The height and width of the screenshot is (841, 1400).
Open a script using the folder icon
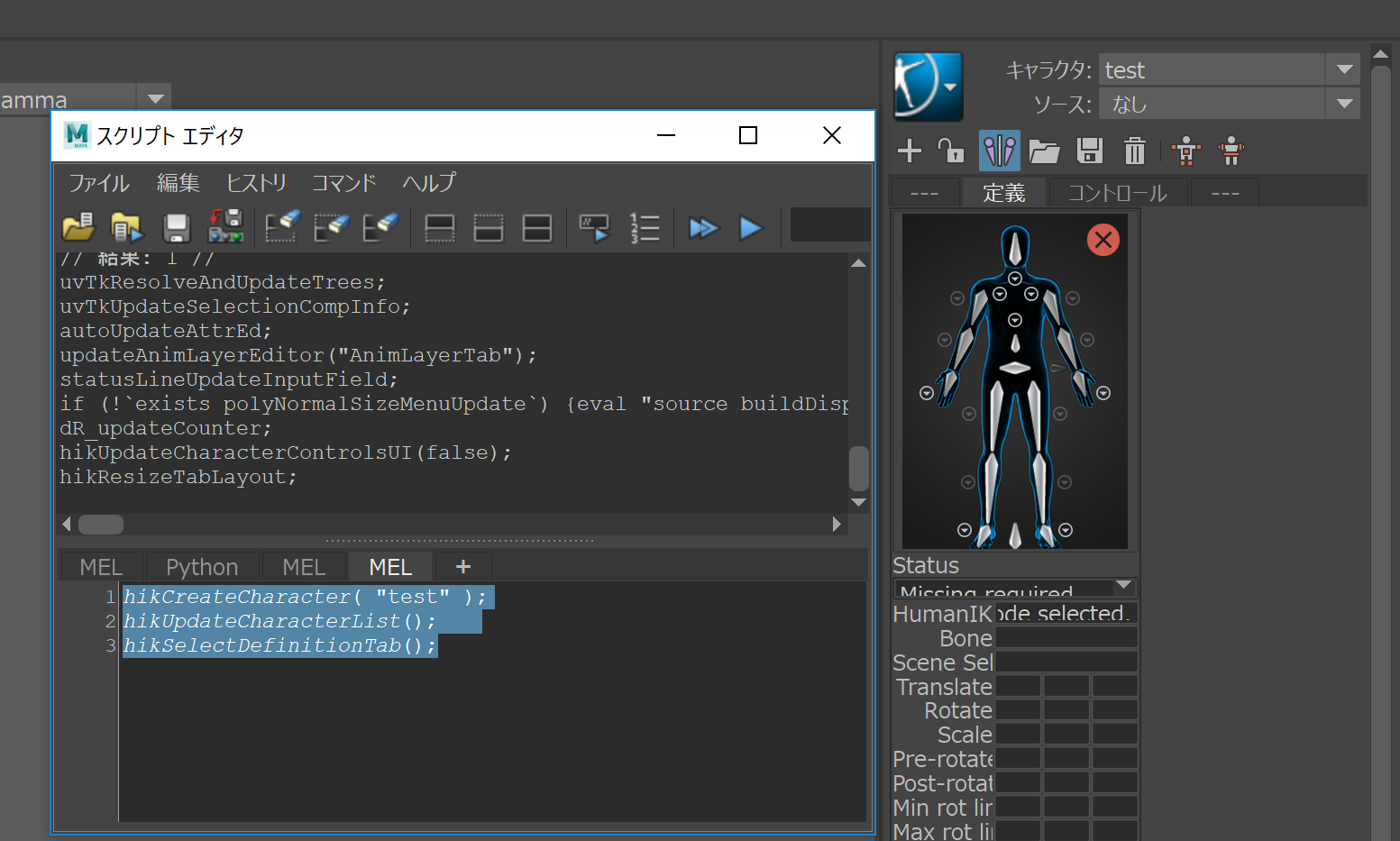[78, 227]
